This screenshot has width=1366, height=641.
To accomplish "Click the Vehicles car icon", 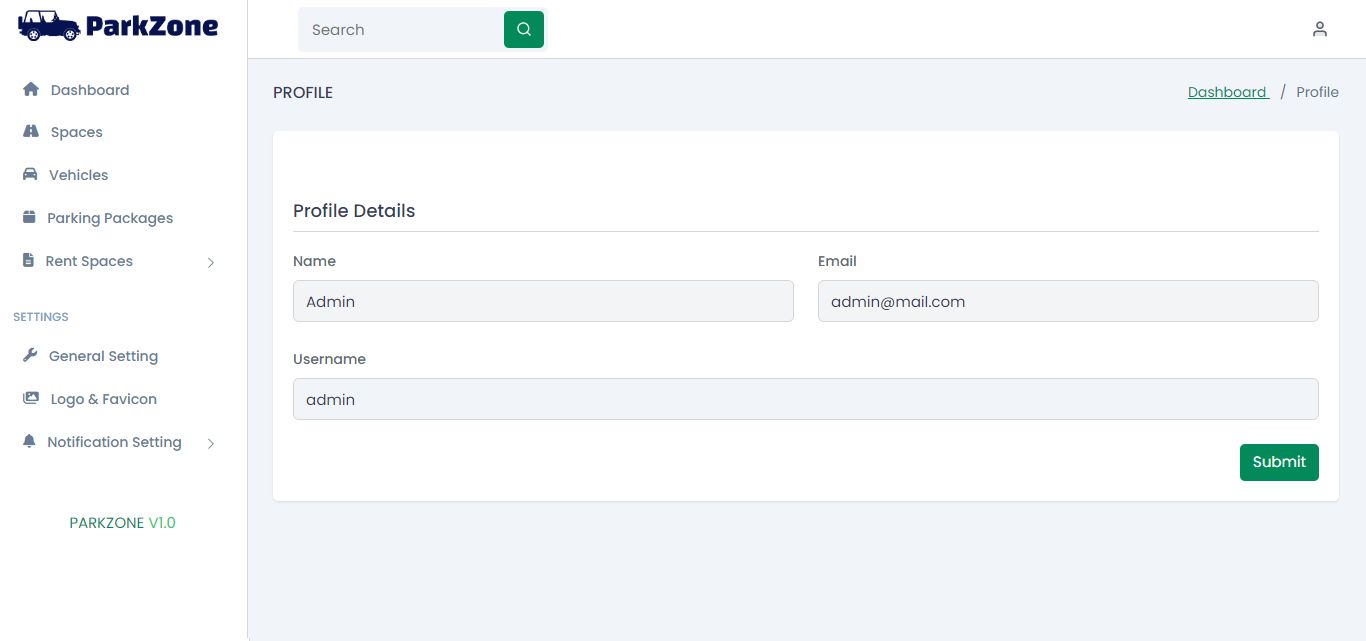I will [x=30, y=175].
